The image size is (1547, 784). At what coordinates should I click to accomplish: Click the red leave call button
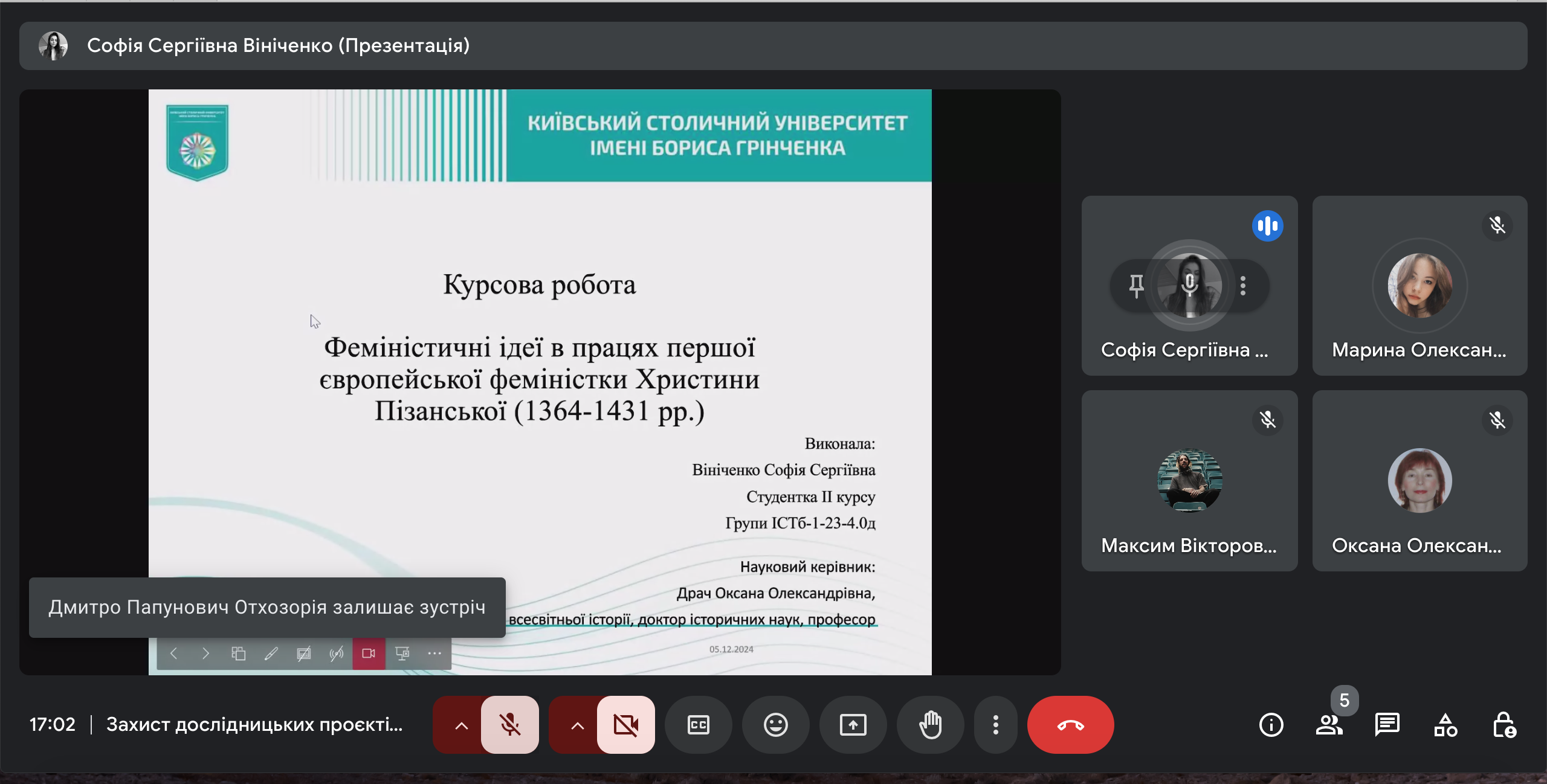pyautogui.click(x=1070, y=724)
